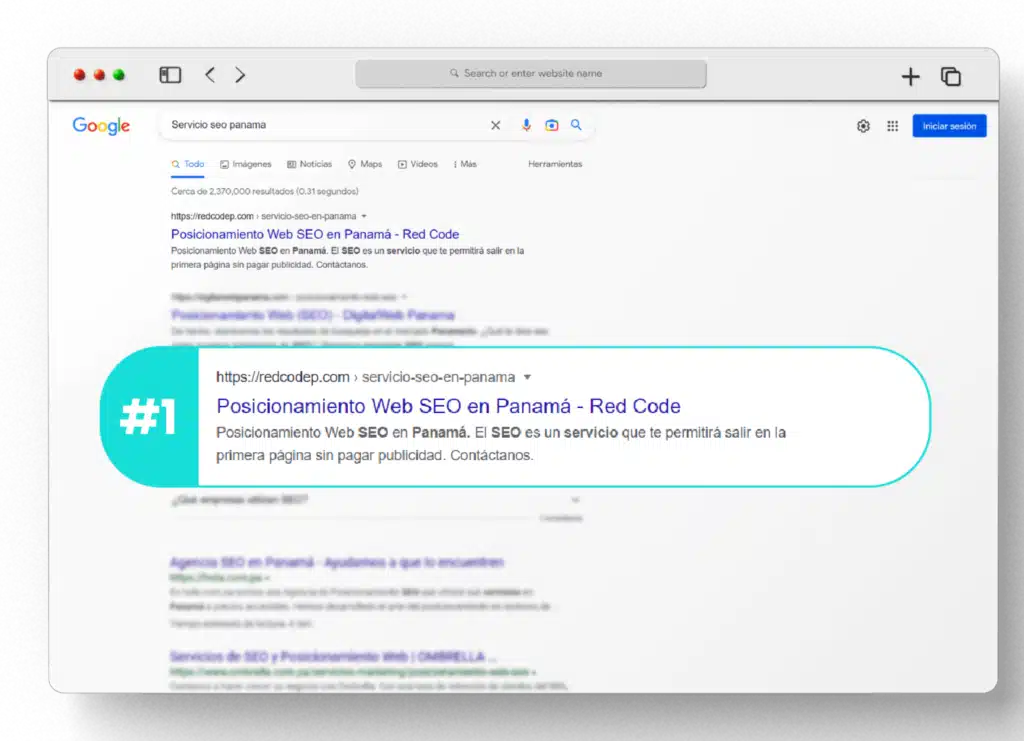Expand dropdown arrow beside small redcodep.com URL
1024x741 pixels.
click(364, 216)
